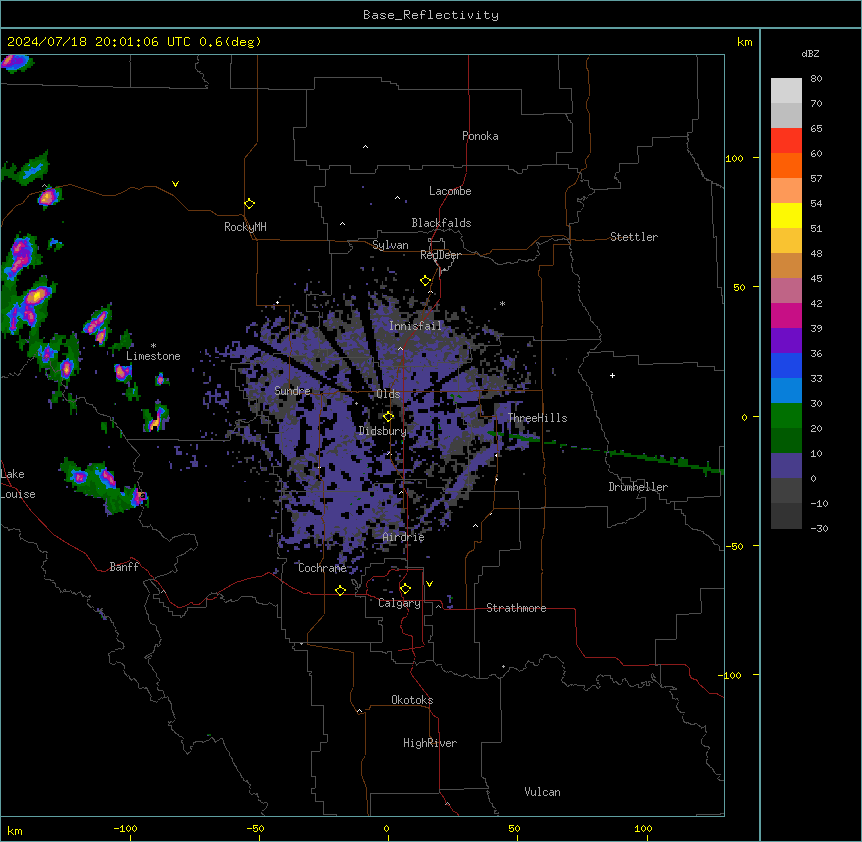862x842 pixels.
Task: Click the Ponoka city label
Action: pyautogui.click(x=480, y=136)
